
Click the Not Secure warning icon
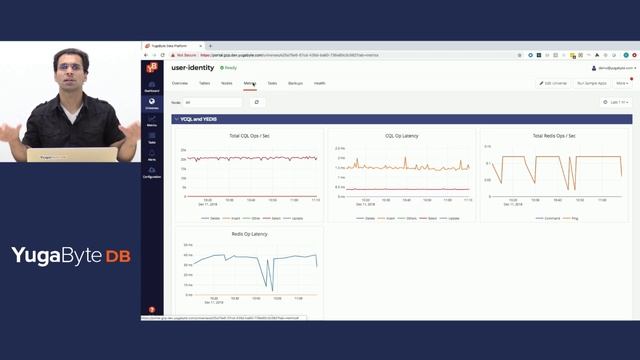click(x=173, y=55)
